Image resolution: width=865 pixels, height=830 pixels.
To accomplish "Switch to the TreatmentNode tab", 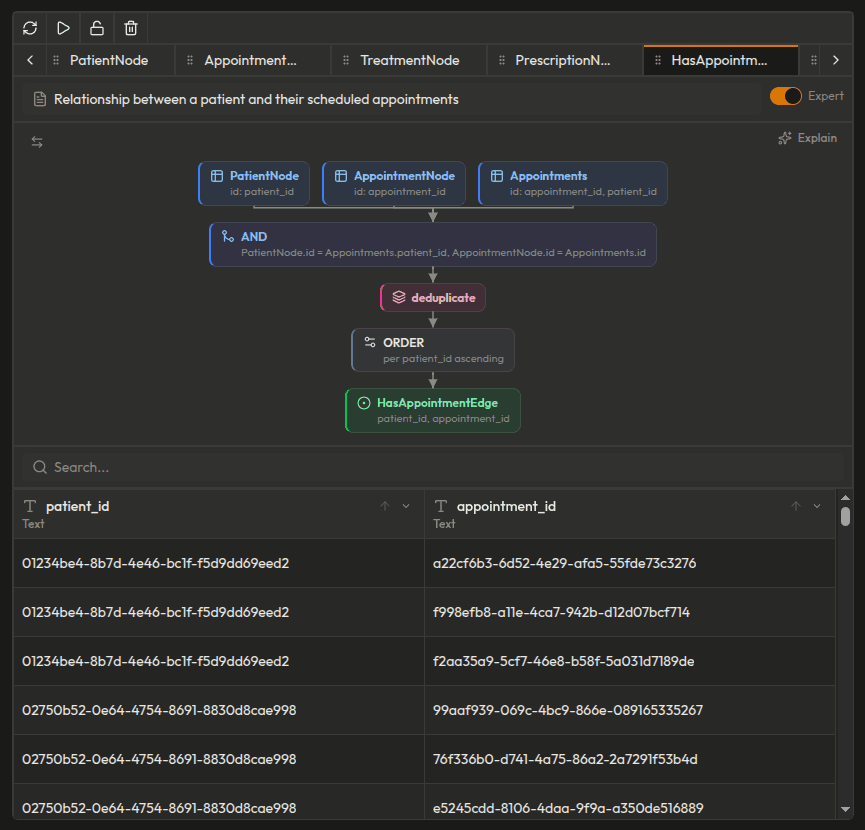I will pos(407,59).
